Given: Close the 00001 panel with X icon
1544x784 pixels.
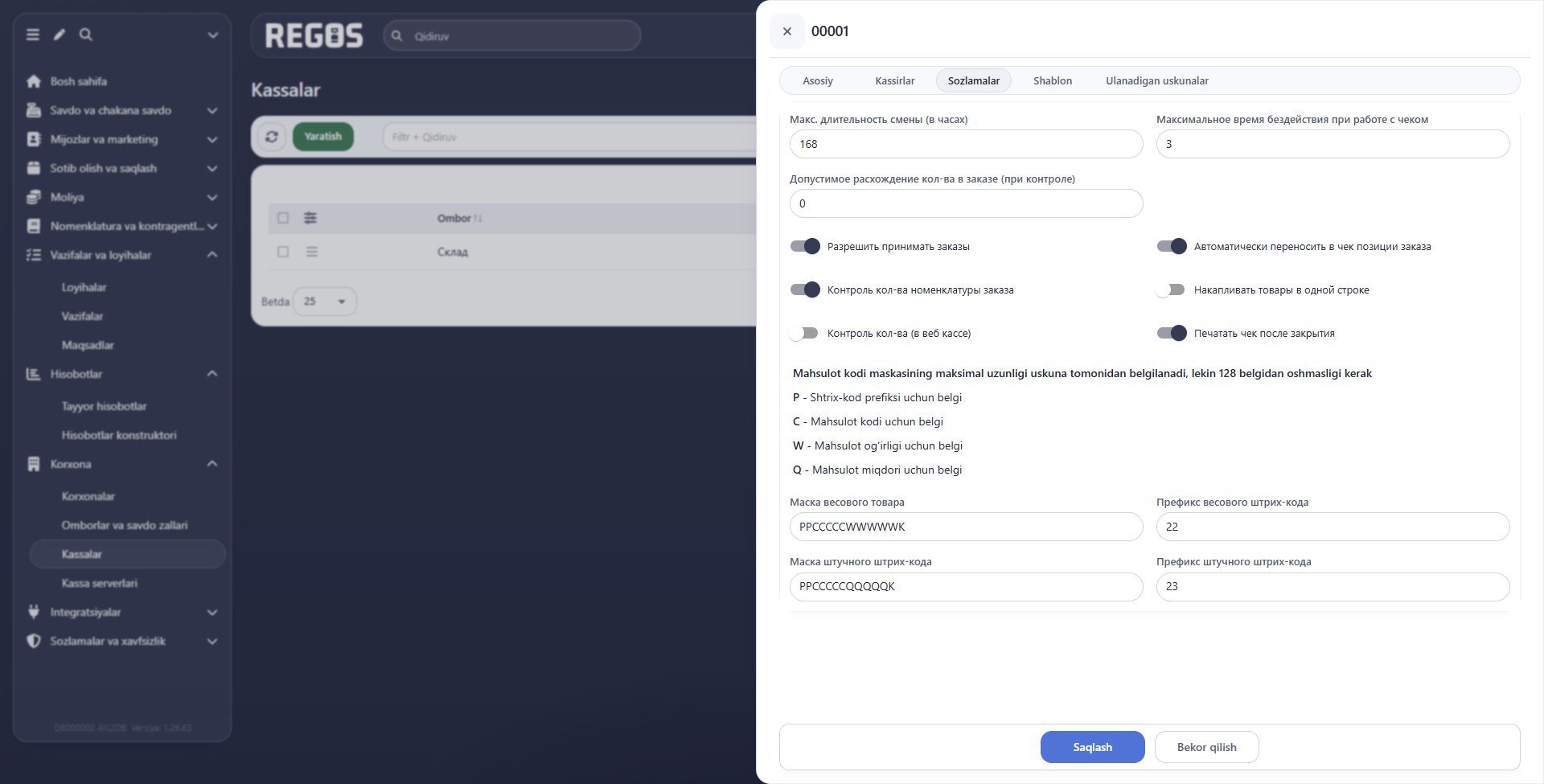Looking at the screenshot, I should pos(787,31).
